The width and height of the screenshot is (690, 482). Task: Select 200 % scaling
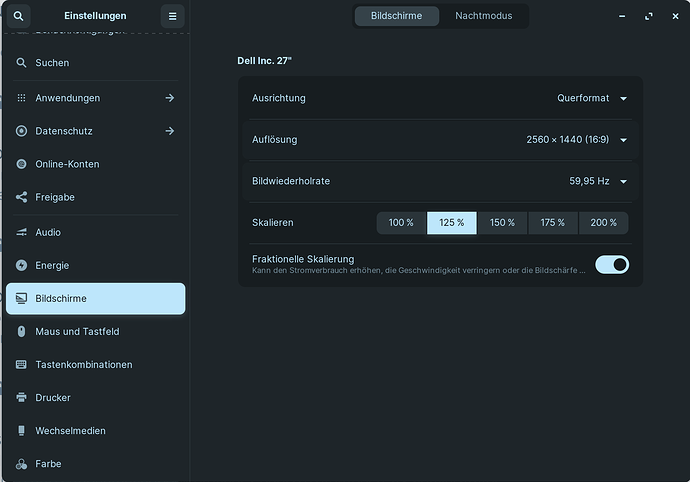click(x=603, y=223)
